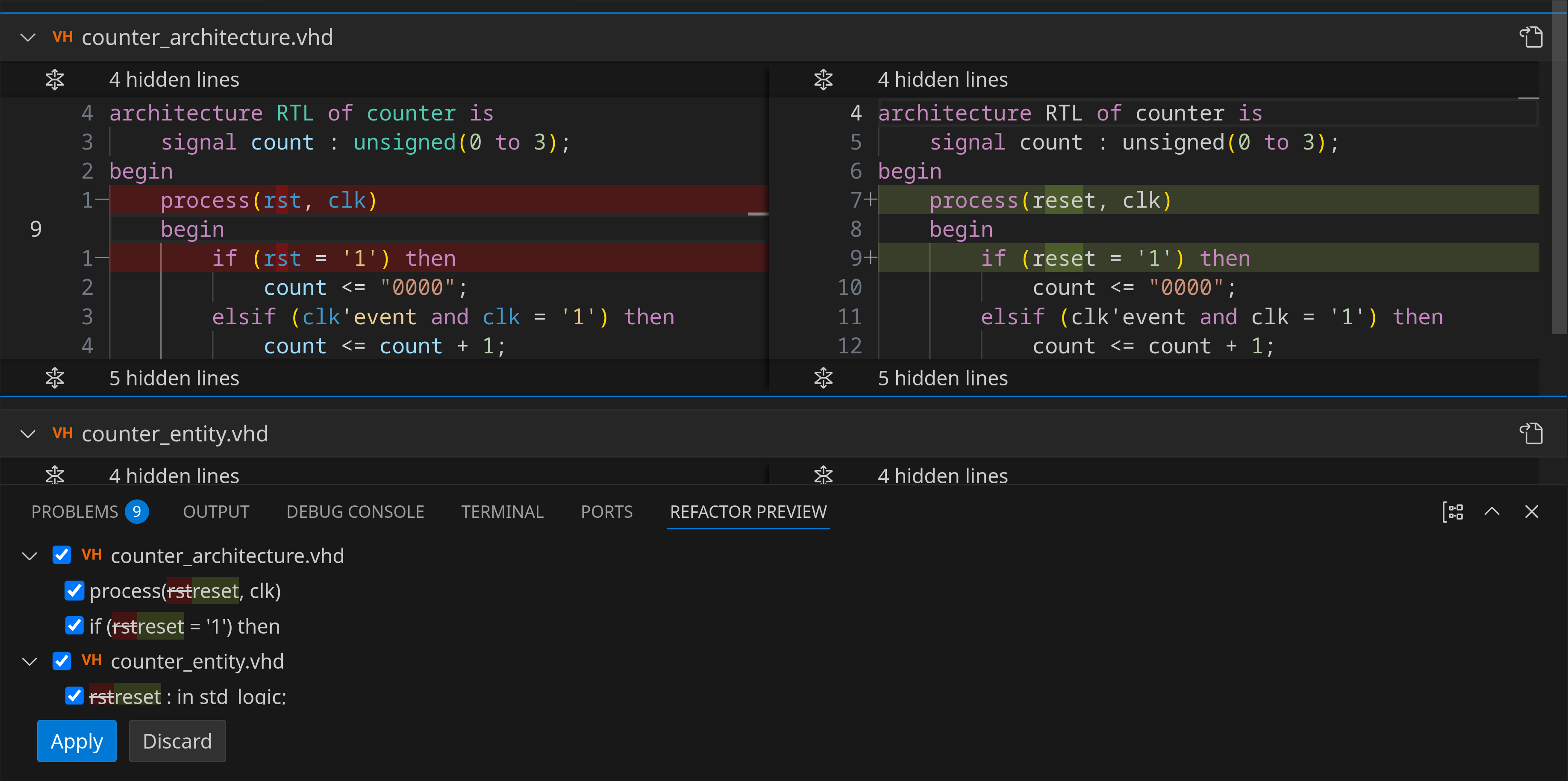Uncheck the process(reset, clk) edit checkbox

coord(74,590)
